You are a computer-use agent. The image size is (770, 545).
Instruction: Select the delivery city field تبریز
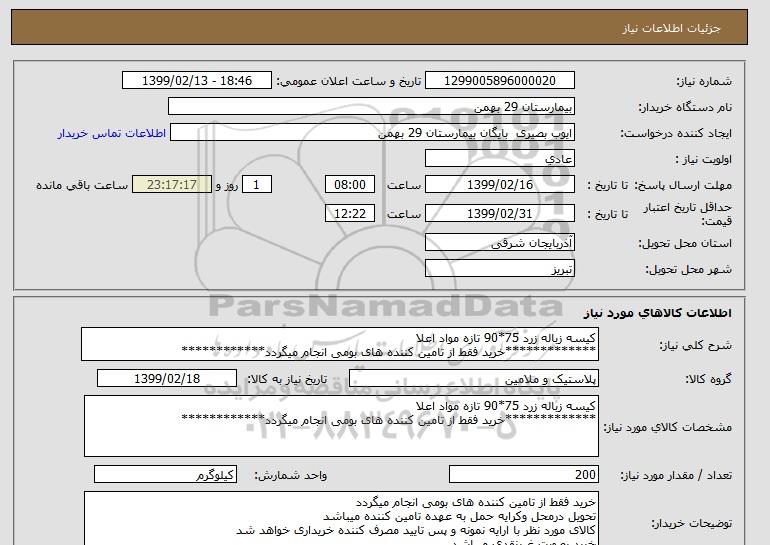coord(500,269)
